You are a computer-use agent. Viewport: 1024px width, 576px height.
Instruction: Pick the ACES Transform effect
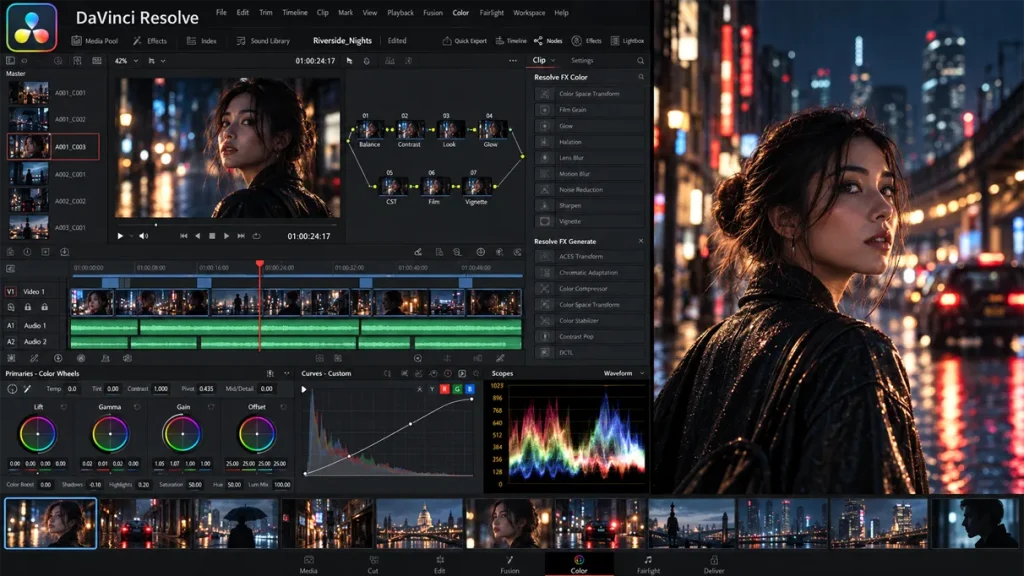(589, 257)
